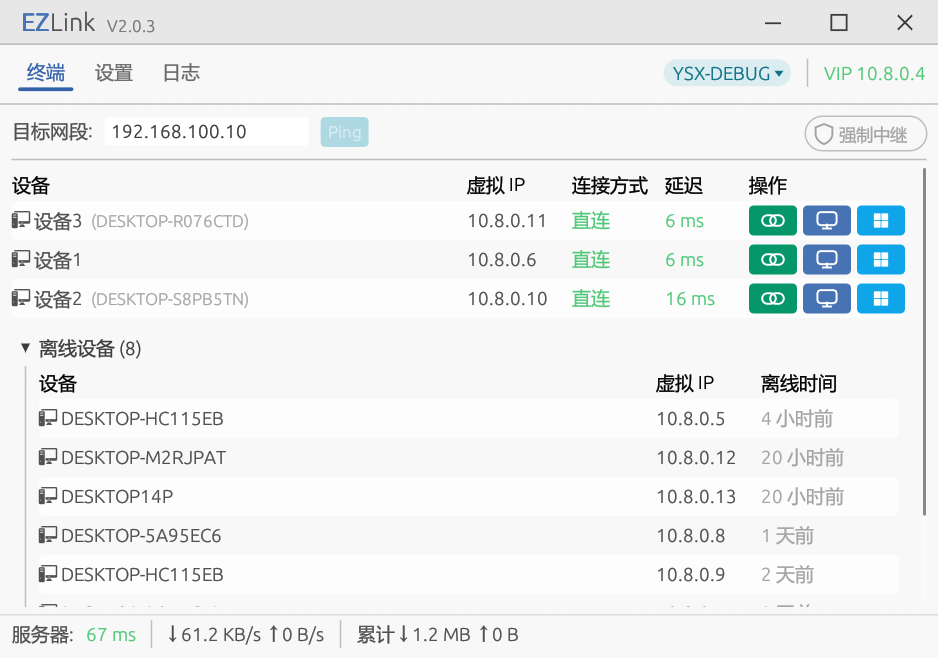
Task: Toggle the 强制中继 force relay button
Action: coord(866,134)
